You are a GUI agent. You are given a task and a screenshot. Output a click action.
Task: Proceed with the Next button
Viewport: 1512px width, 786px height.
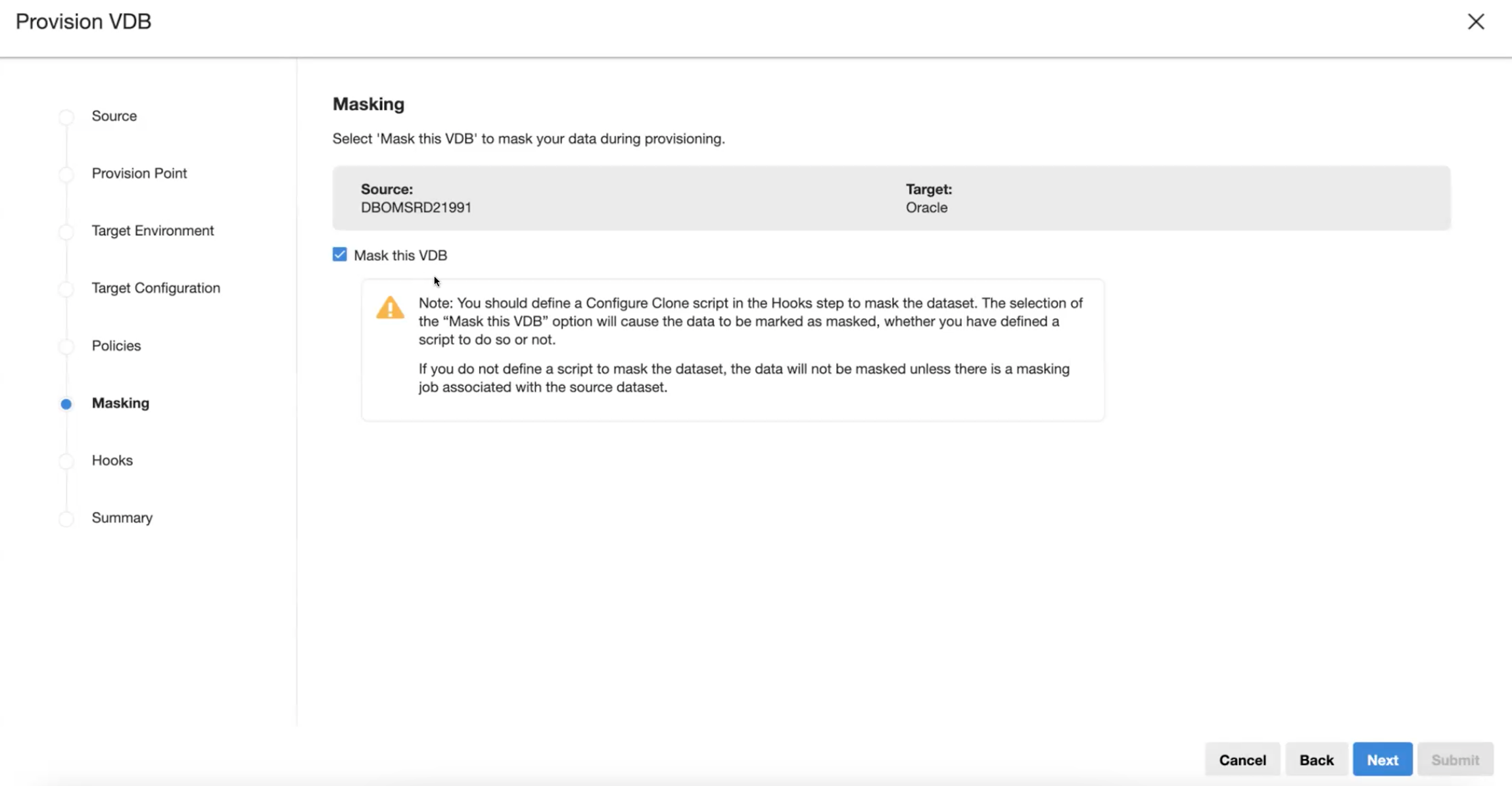coord(1382,760)
